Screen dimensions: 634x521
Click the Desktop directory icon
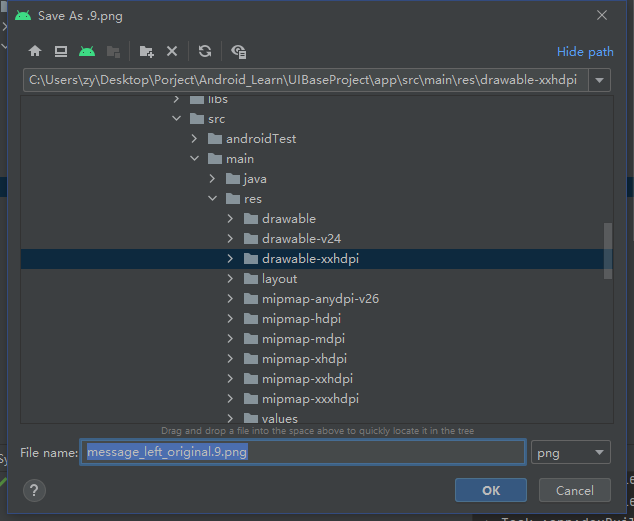61,51
